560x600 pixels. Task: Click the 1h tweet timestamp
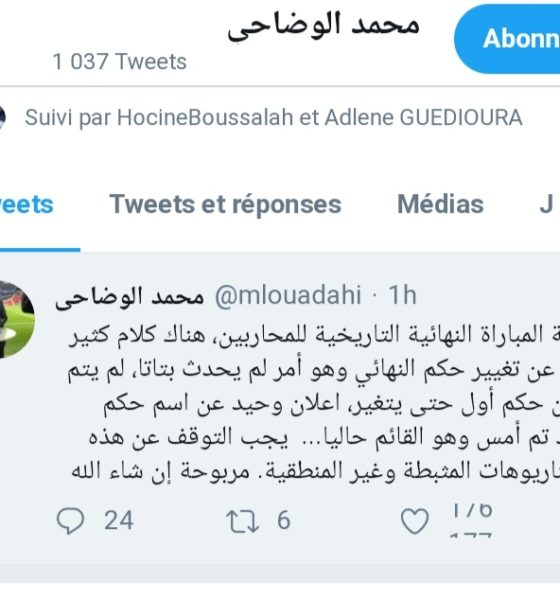[x=402, y=295]
